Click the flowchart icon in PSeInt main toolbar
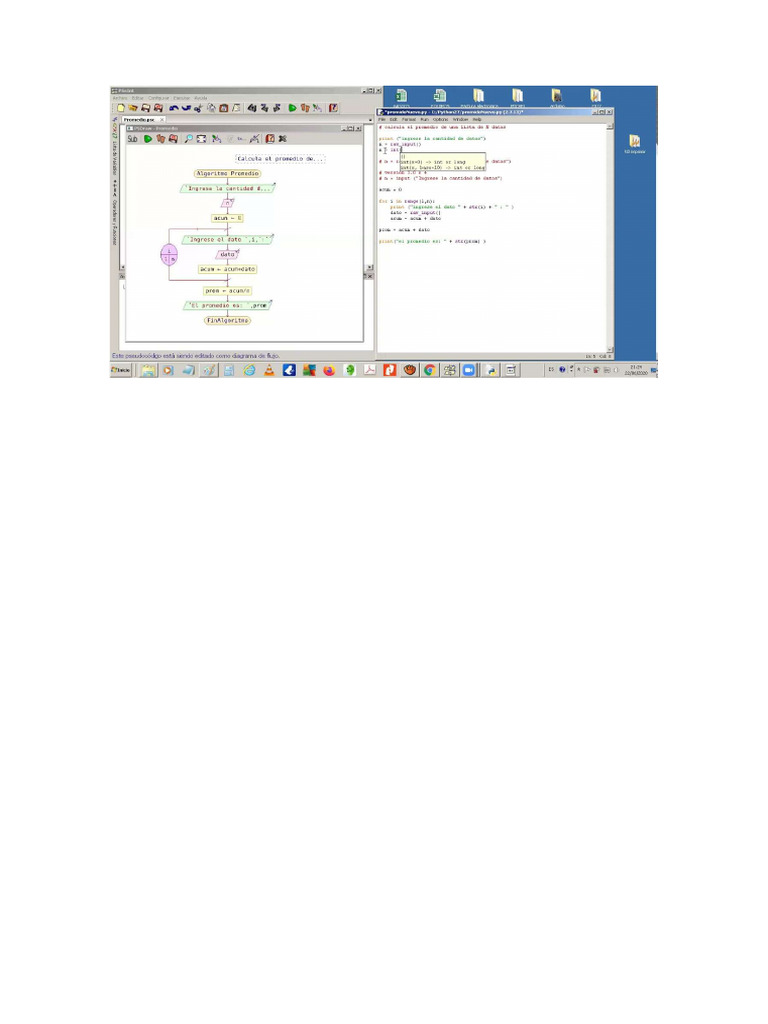 pos(317,108)
